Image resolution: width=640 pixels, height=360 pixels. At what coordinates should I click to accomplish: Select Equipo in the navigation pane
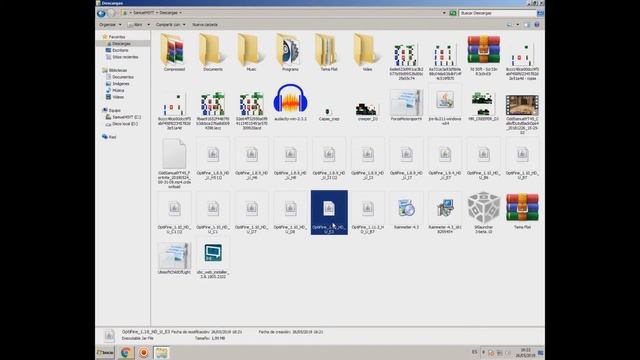point(112,110)
